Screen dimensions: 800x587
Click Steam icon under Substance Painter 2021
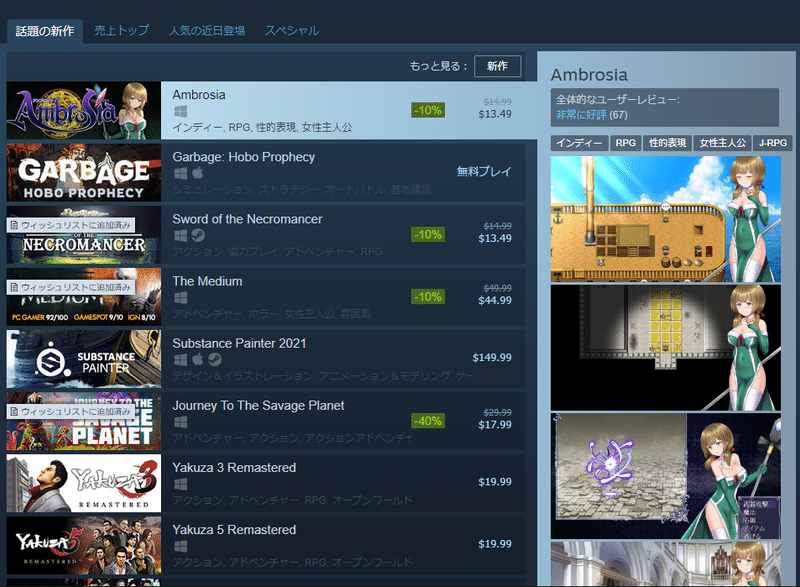pos(215,360)
